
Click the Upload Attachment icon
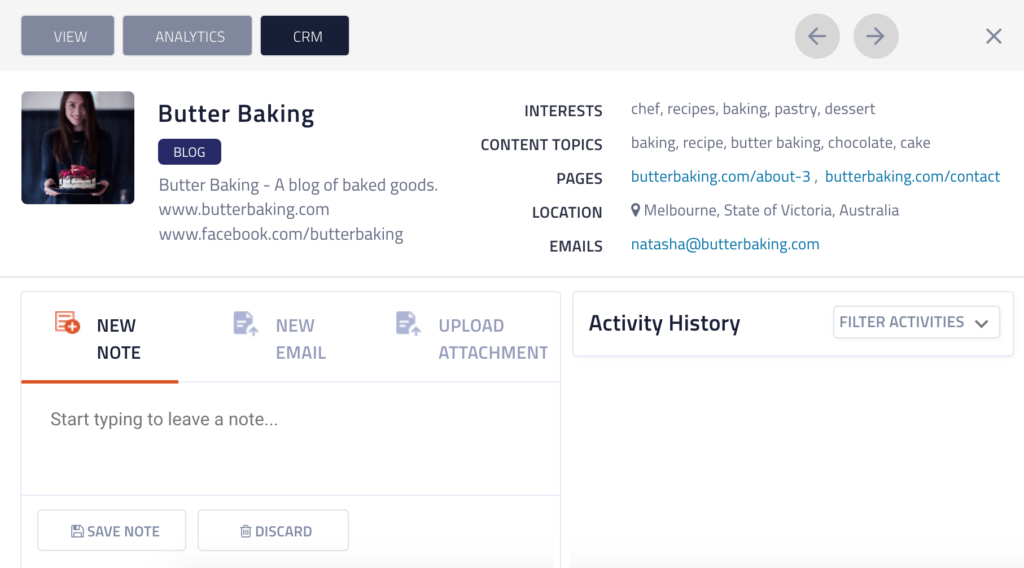[x=408, y=323]
